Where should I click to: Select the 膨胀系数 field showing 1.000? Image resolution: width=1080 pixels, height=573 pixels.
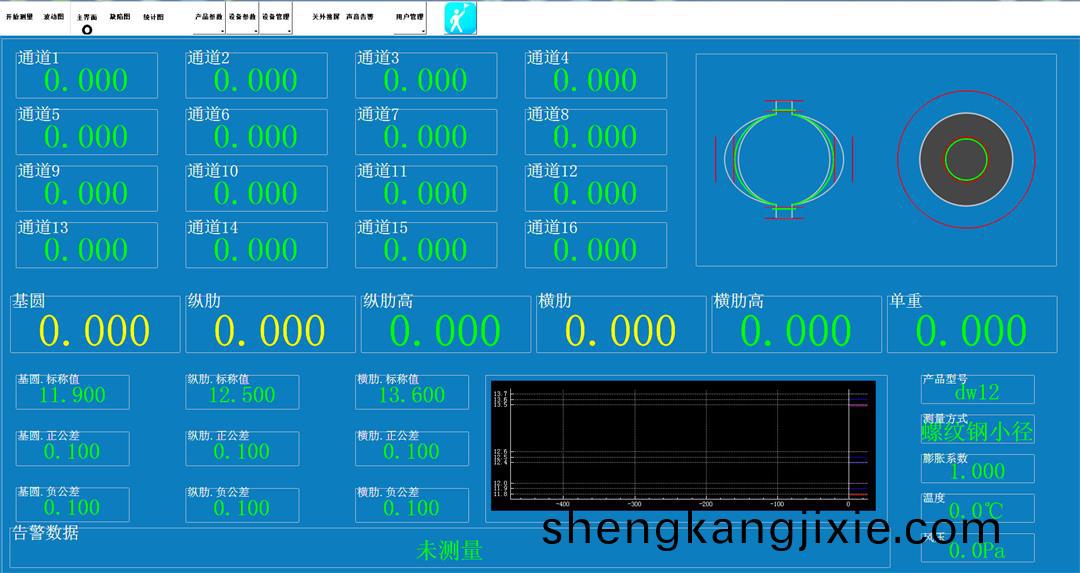[x=977, y=471]
